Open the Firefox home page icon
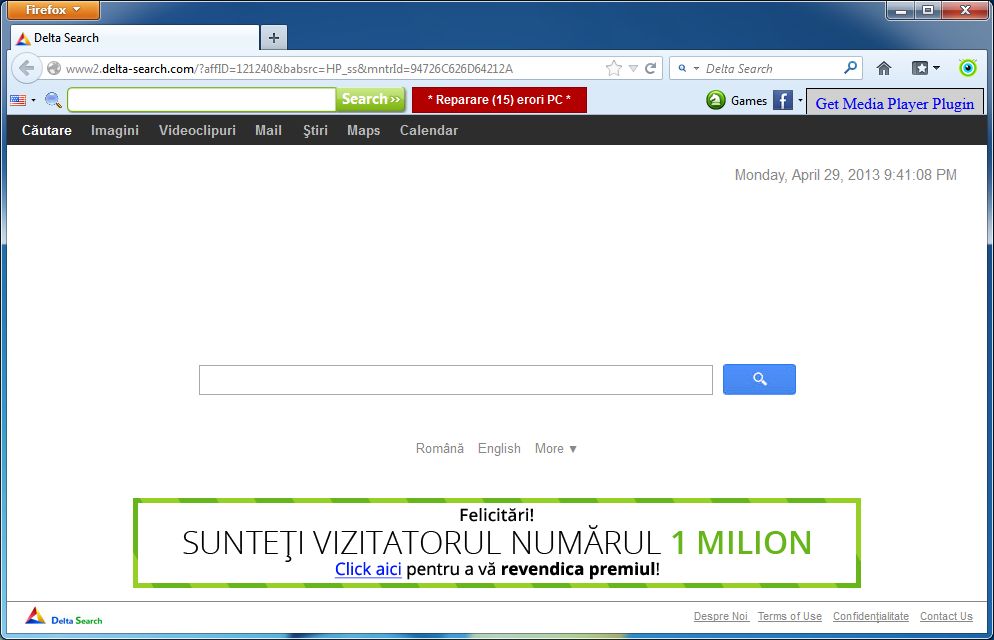The width and height of the screenshot is (994, 640). coord(884,68)
